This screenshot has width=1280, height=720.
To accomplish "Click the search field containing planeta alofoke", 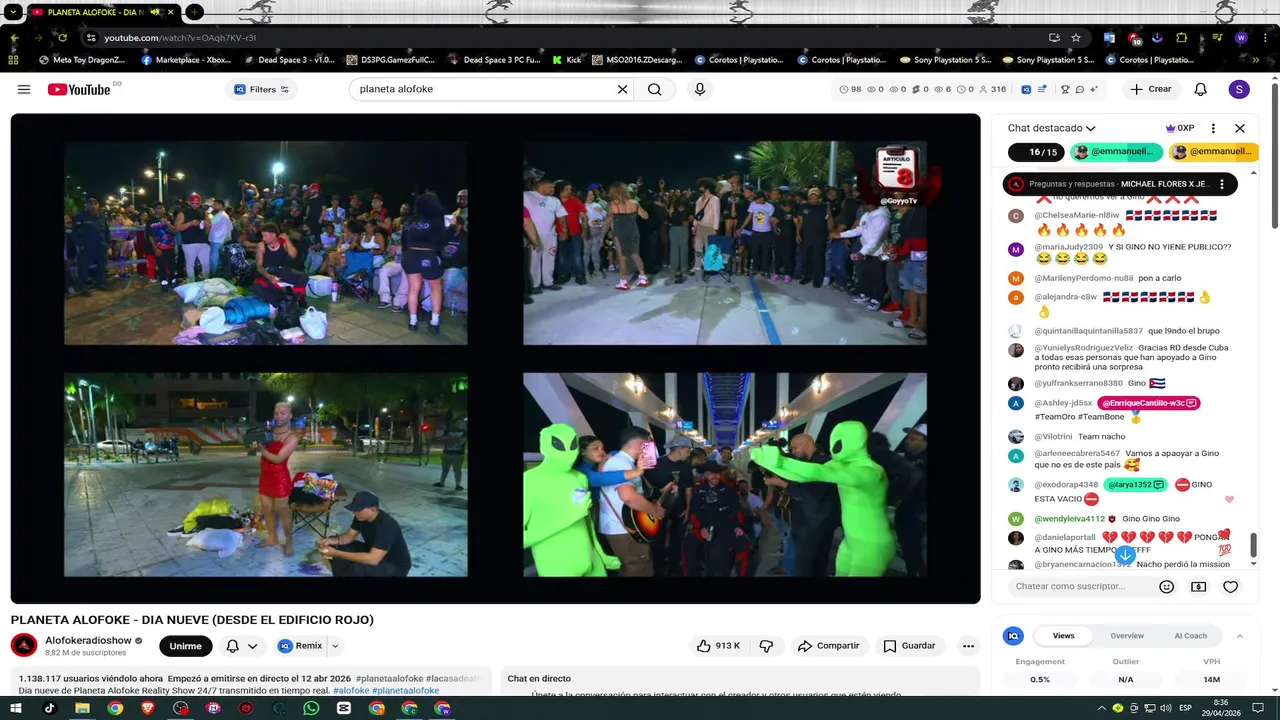I will pyautogui.click(x=484, y=89).
